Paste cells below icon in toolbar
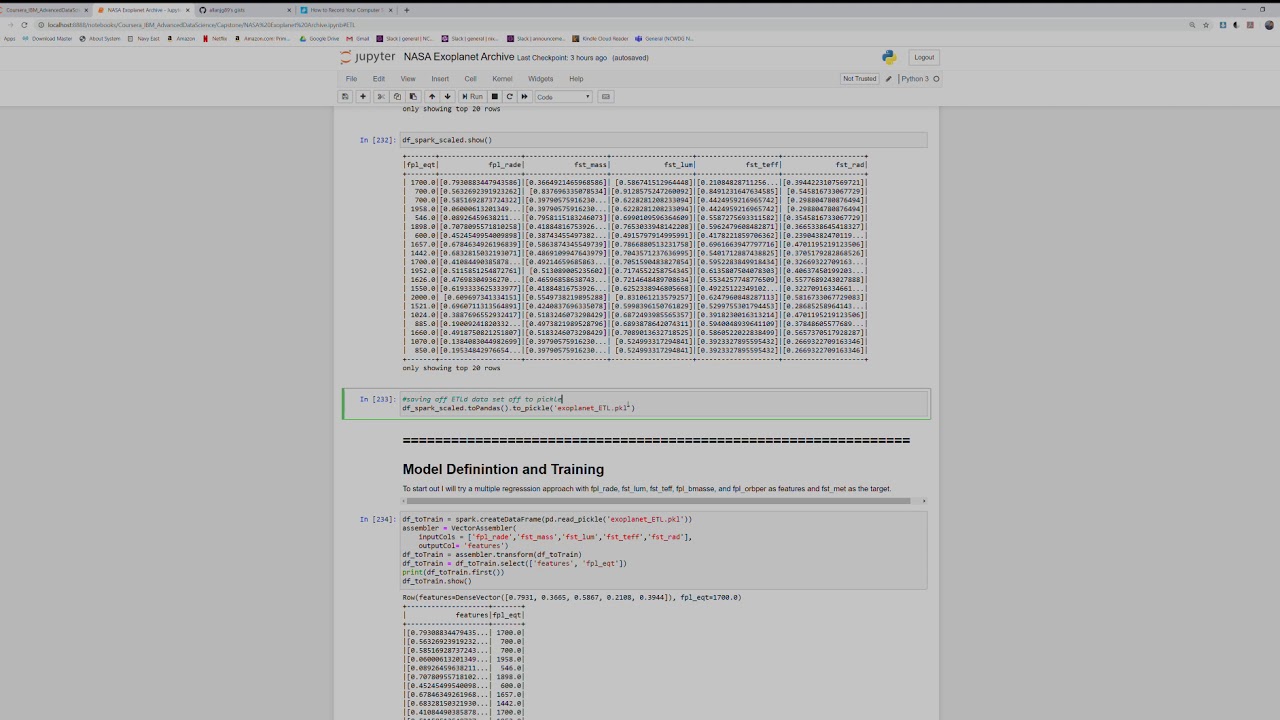 412,97
